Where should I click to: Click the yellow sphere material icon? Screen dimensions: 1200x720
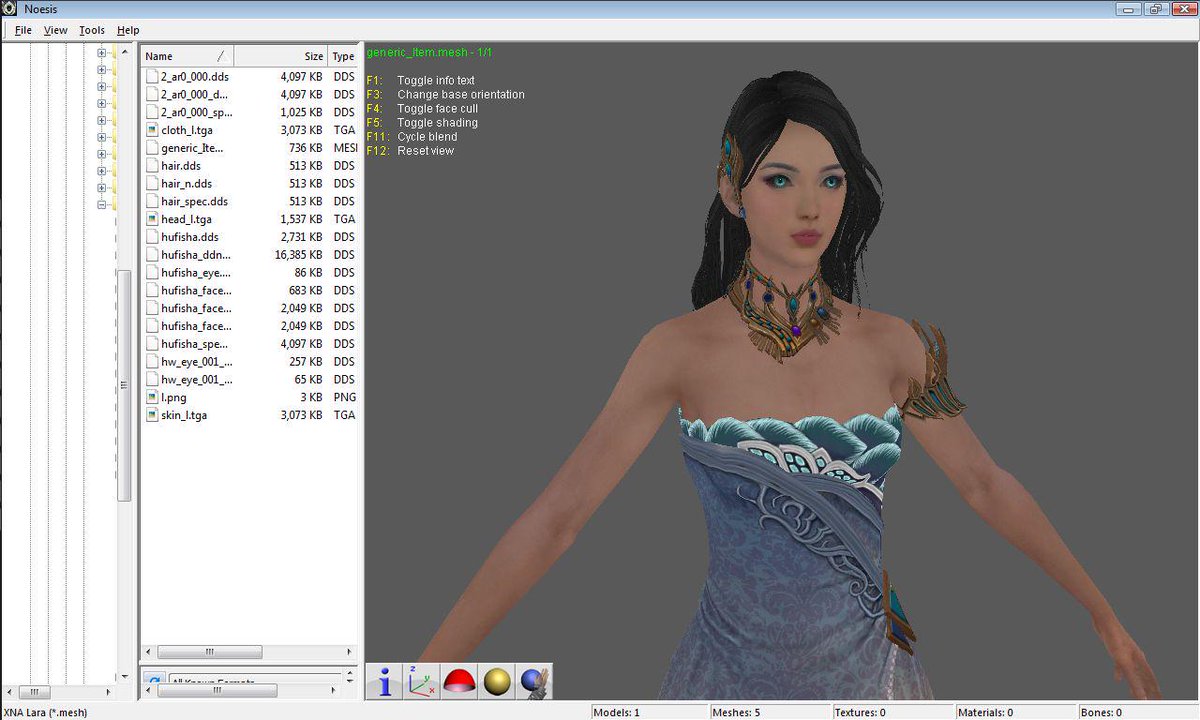click(495, 680)
